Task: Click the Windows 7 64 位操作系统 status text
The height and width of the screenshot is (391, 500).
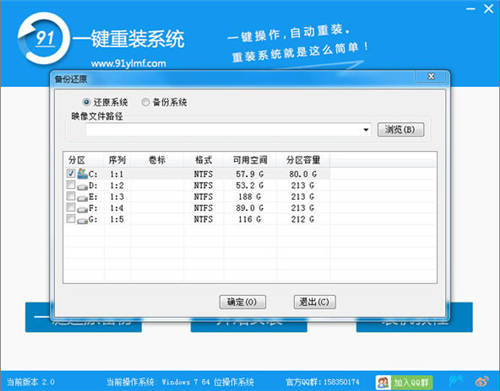Action: click(208, 382)
